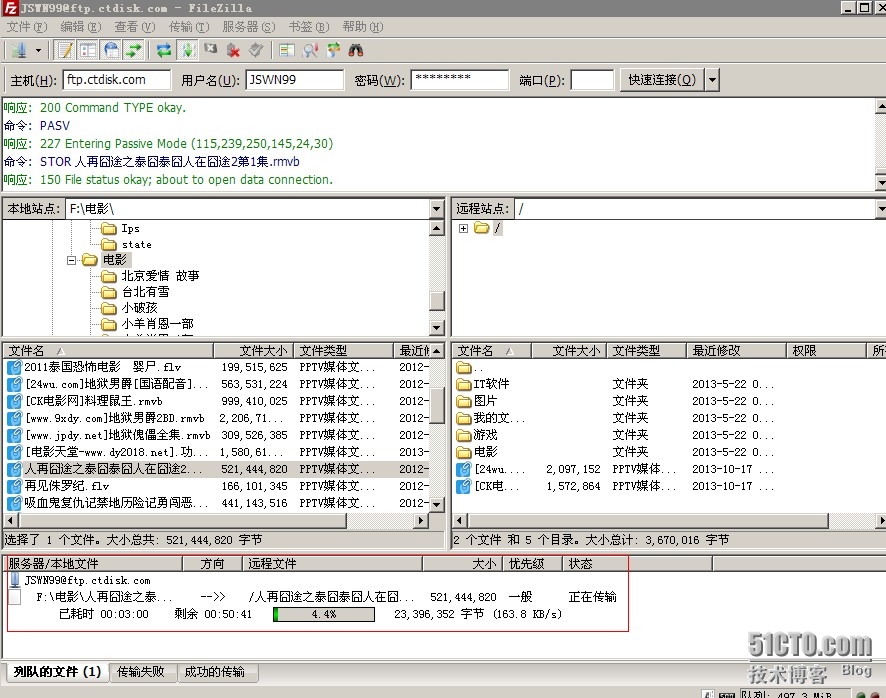Sort remote files by 权限 column
The image size is (886, 698).
826,350
